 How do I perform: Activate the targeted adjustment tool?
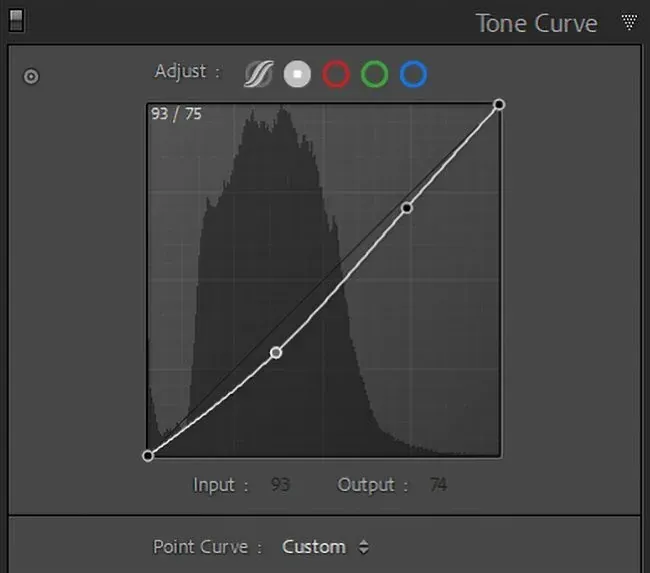click(31, 76)
